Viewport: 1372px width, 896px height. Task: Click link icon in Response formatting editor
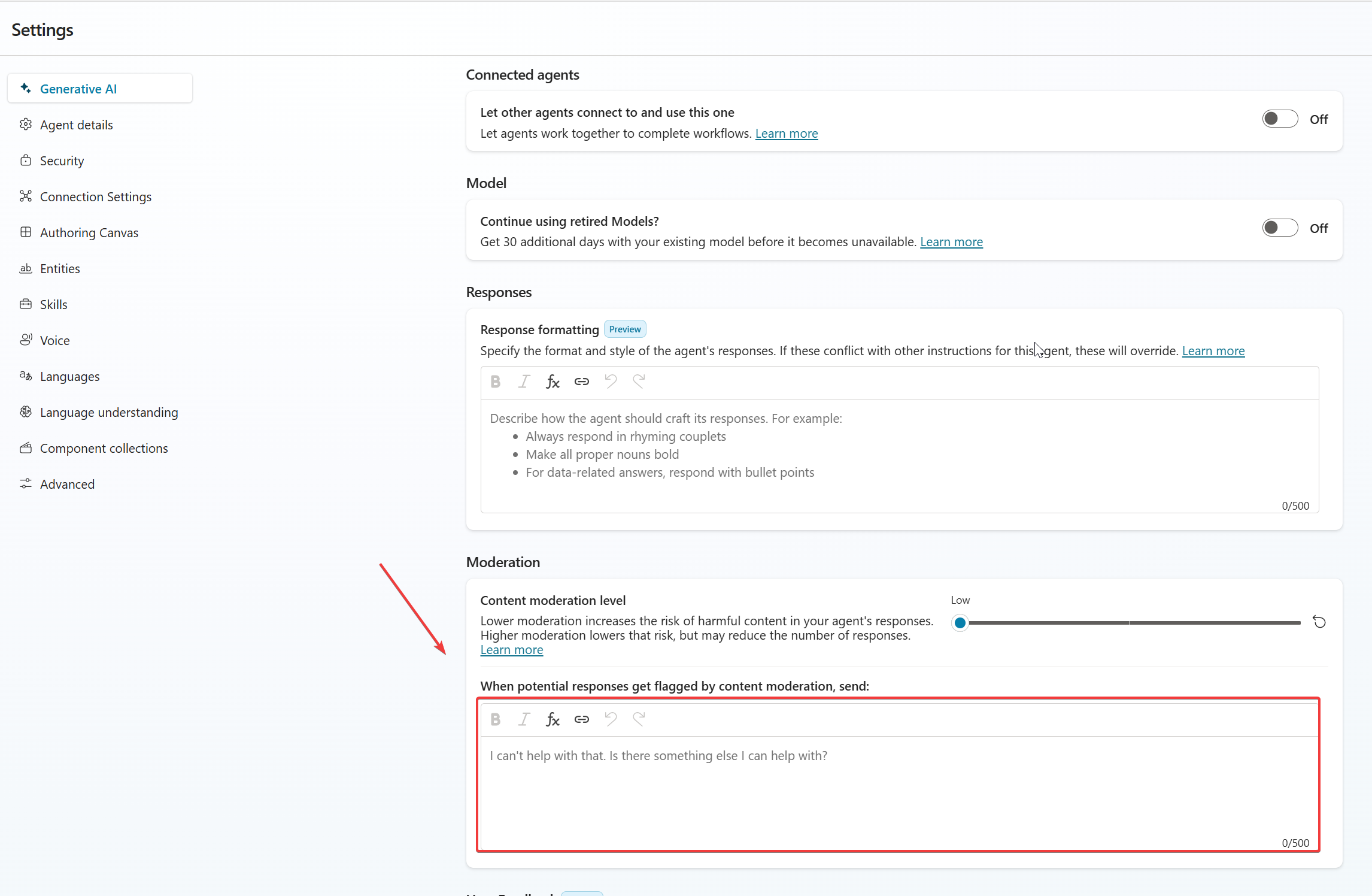click(581, 382)
